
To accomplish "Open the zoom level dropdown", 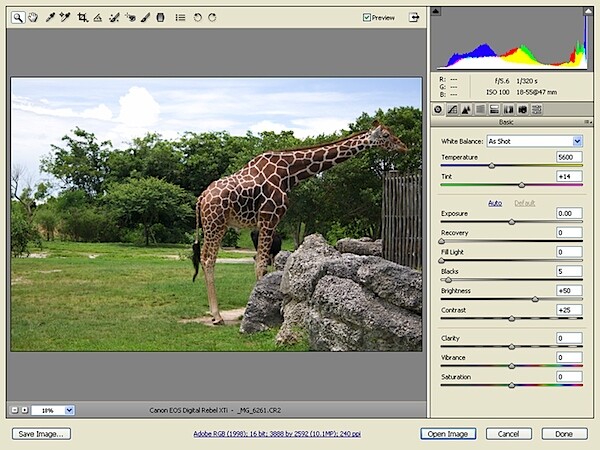I will [69, 410].
